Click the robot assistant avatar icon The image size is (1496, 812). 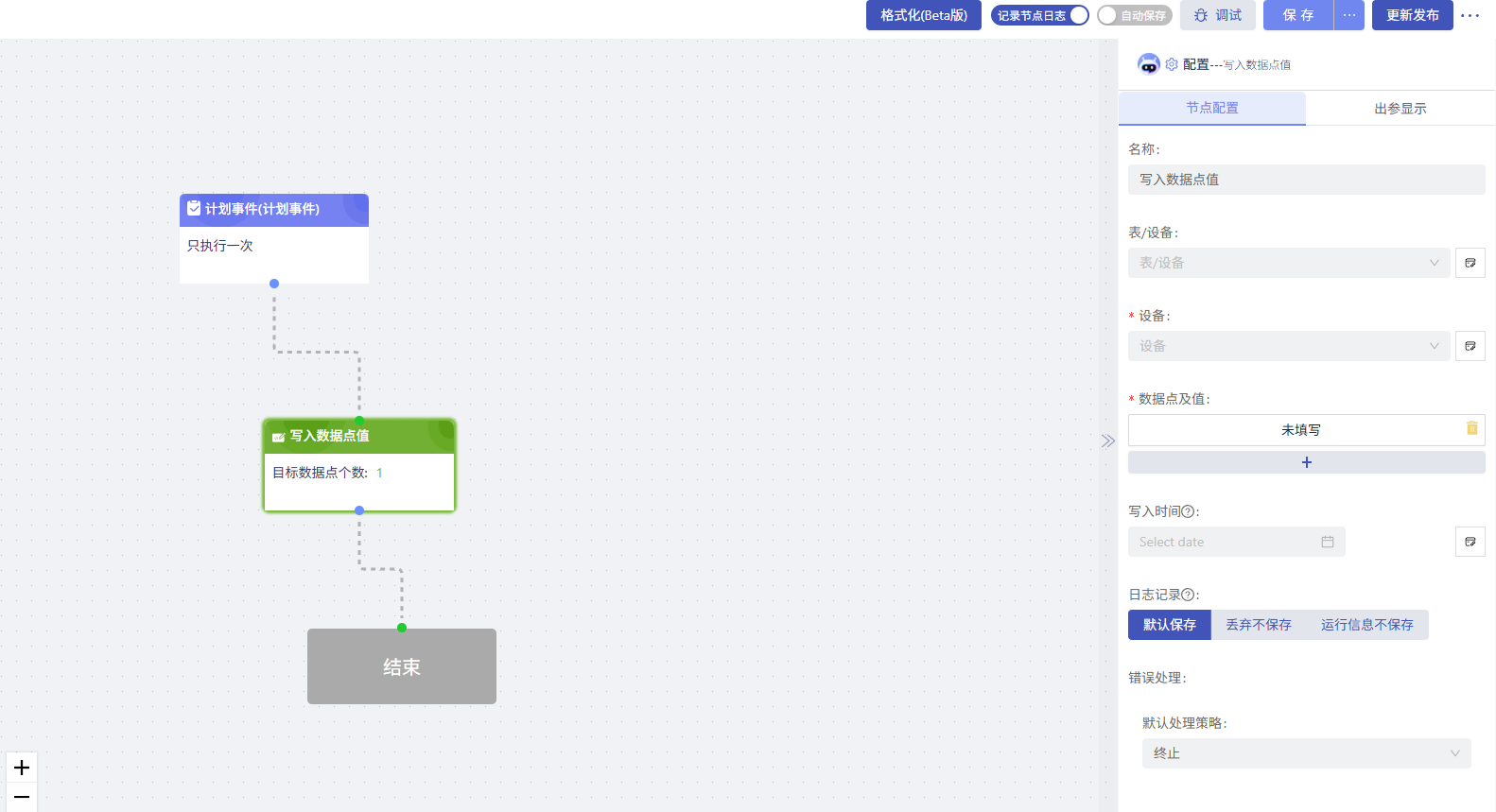point(1148,64)
